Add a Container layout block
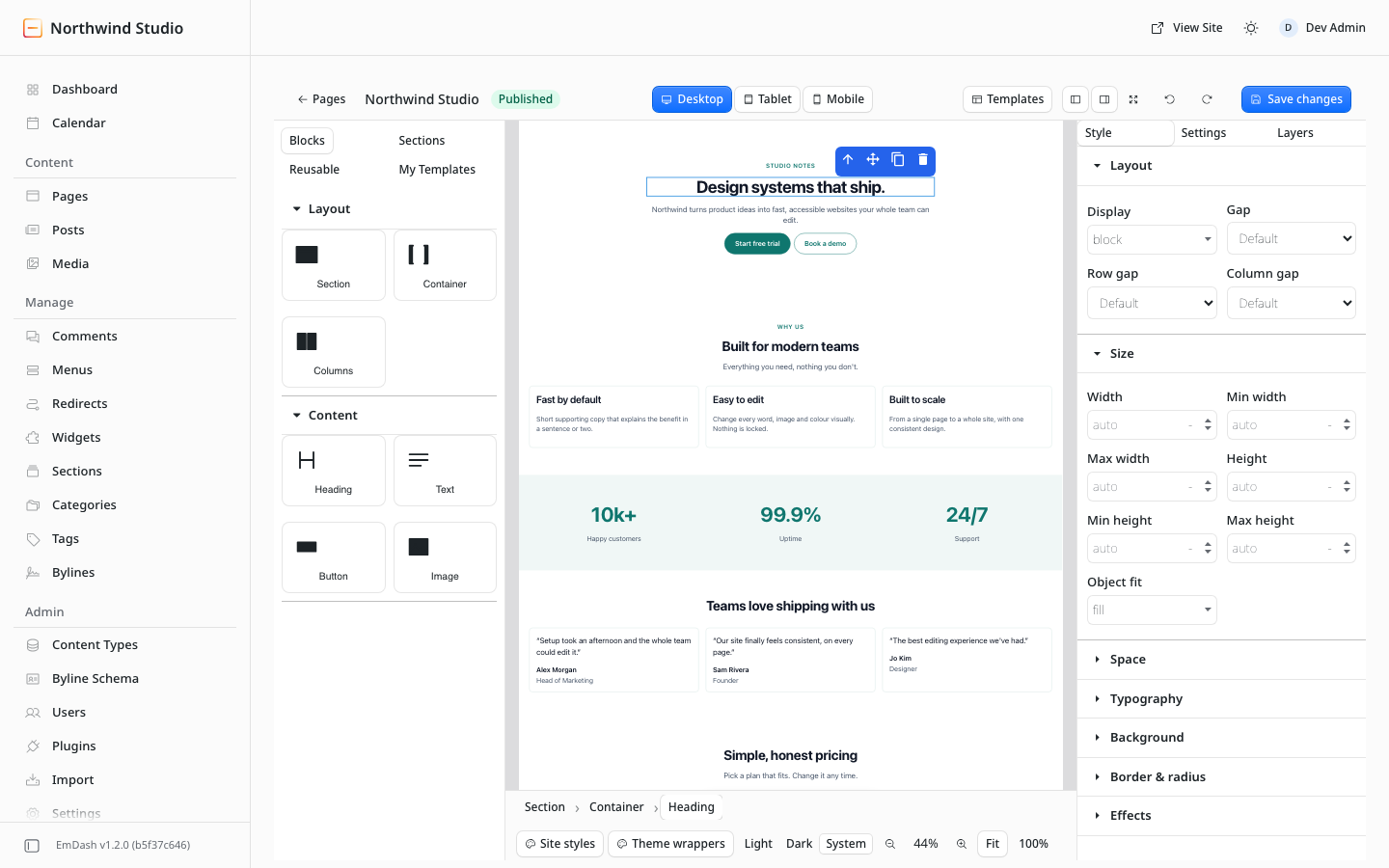Screen dimensions: 1389x868 tap(445, 265)
